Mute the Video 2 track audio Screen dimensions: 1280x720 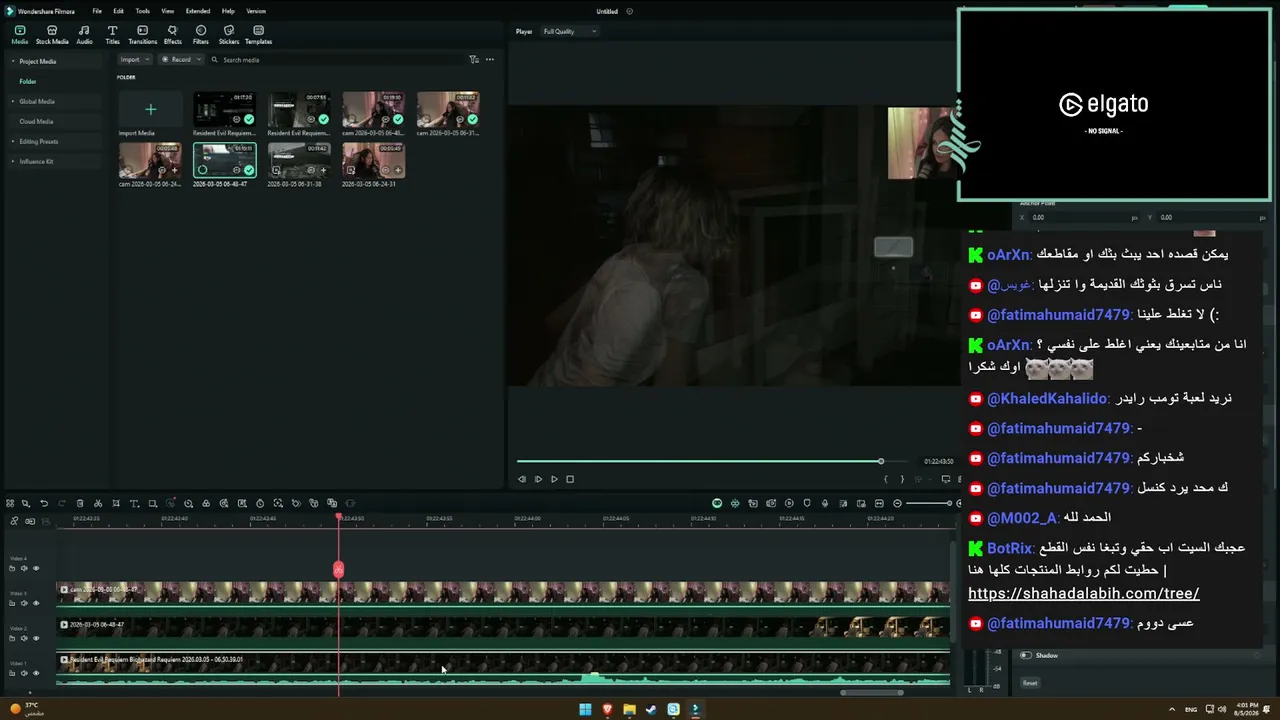pyautogui.click(x=24, y=638)
